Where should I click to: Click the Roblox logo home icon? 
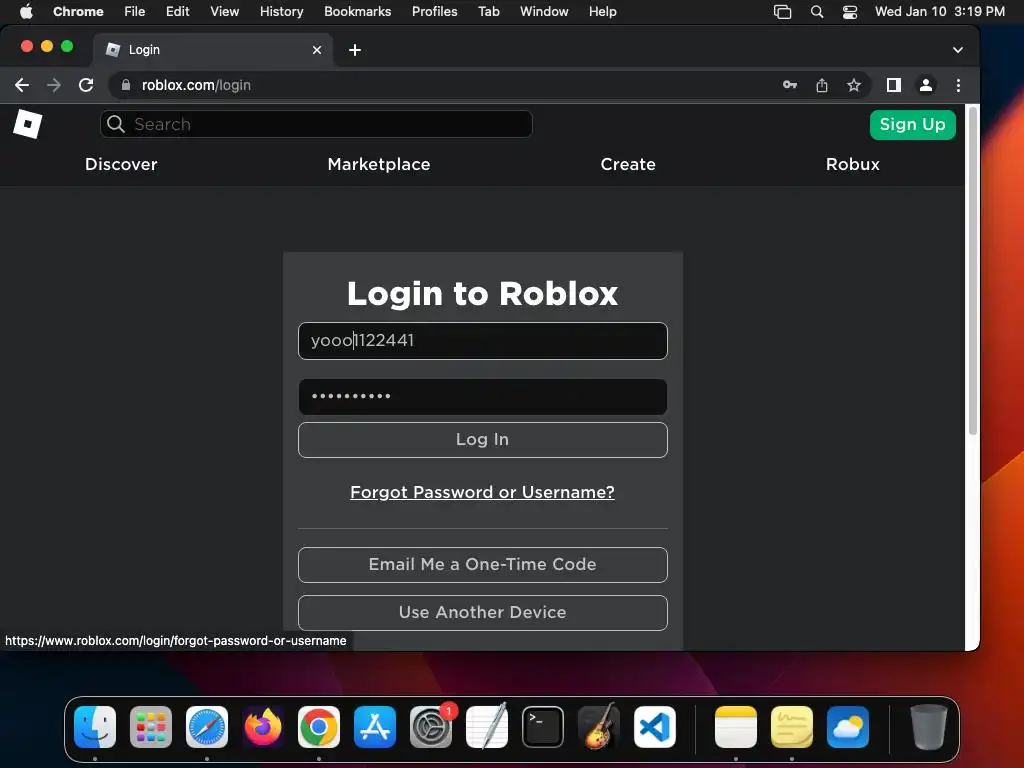(27, 123)
